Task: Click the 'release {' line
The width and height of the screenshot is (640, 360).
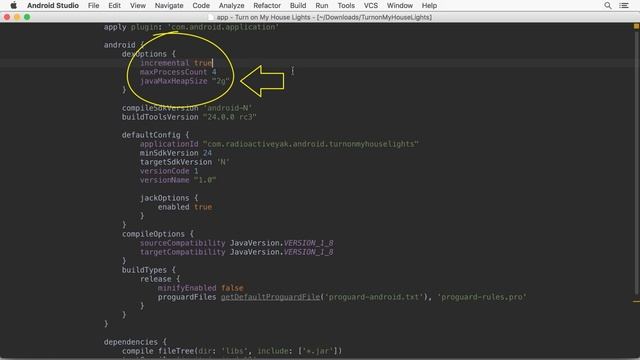Action: pos(160,278)
